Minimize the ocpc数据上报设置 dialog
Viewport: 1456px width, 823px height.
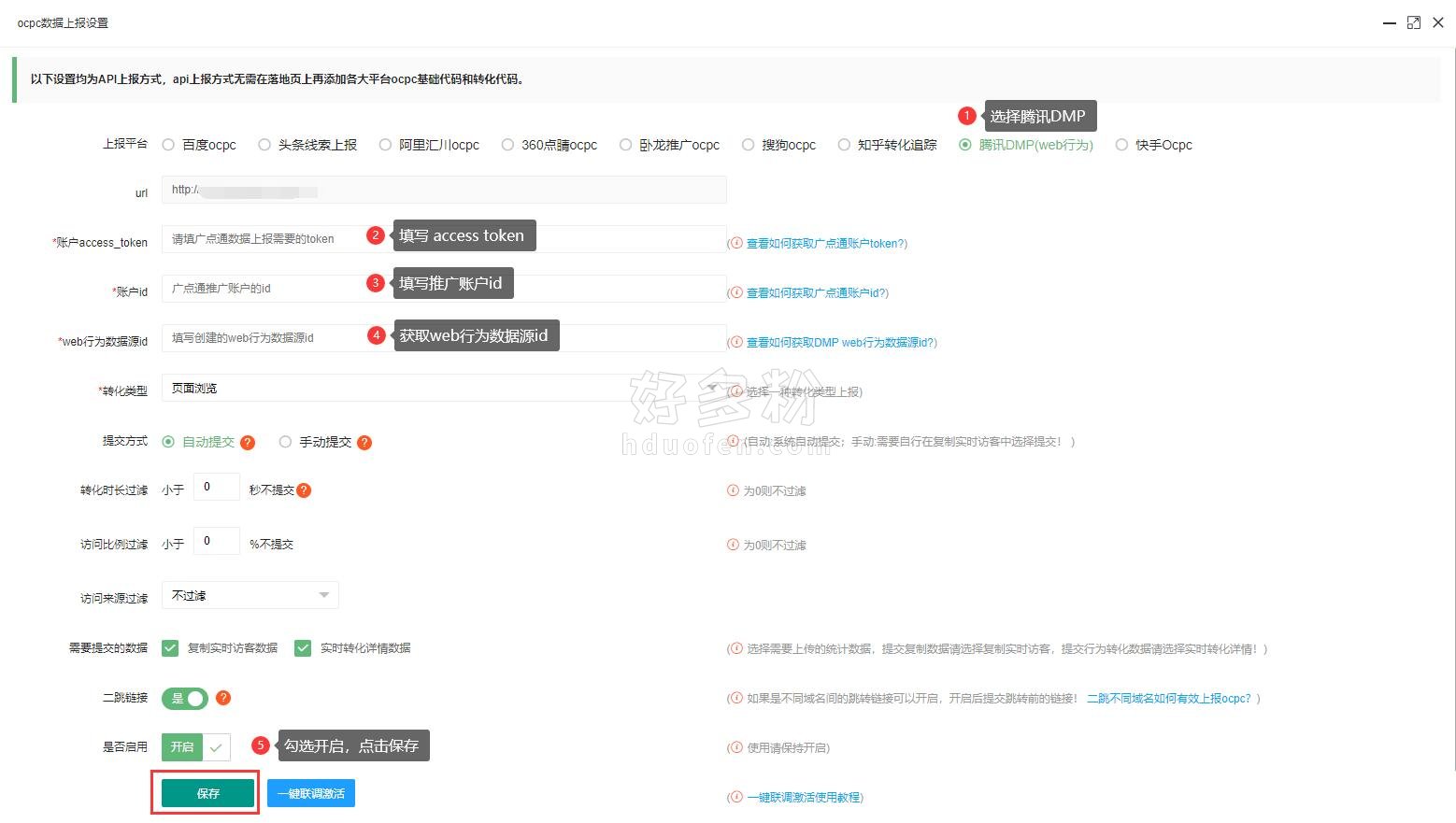click(x=1391, y=22)
